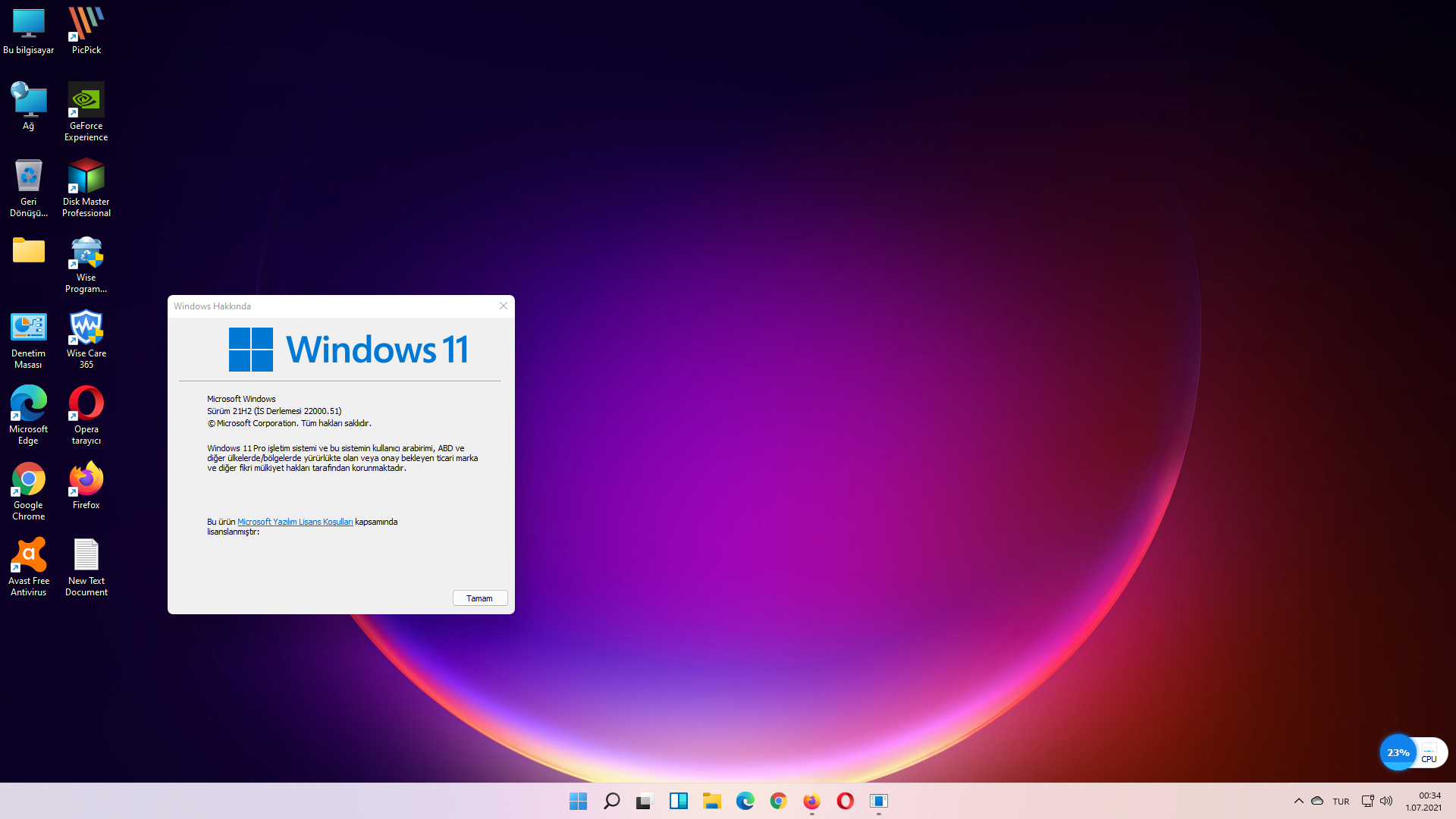Click Tamam button in Windows Hakkında
This screenshot has width=1456, height=819.
480,598
